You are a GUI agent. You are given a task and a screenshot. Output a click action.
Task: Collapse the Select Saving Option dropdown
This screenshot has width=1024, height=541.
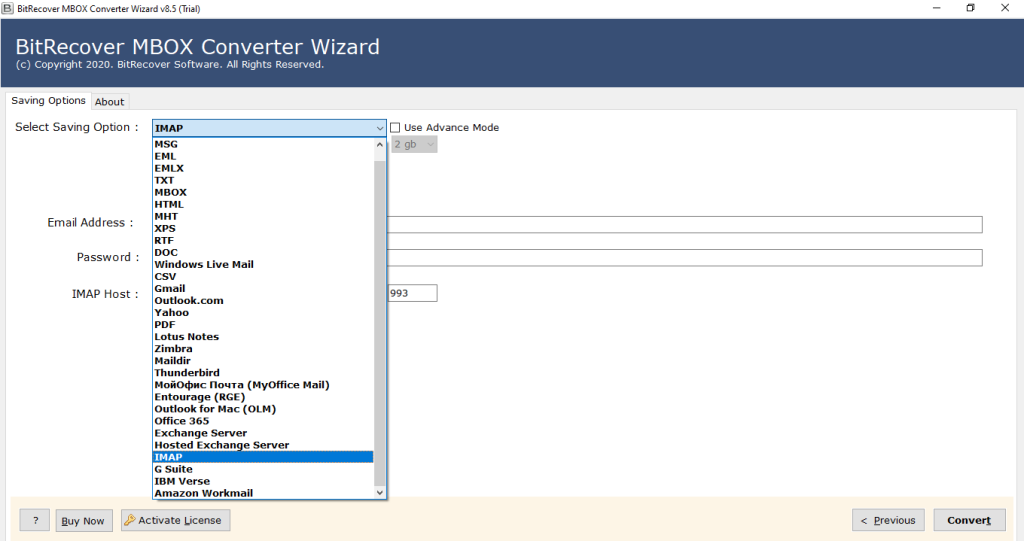(379, 128)
